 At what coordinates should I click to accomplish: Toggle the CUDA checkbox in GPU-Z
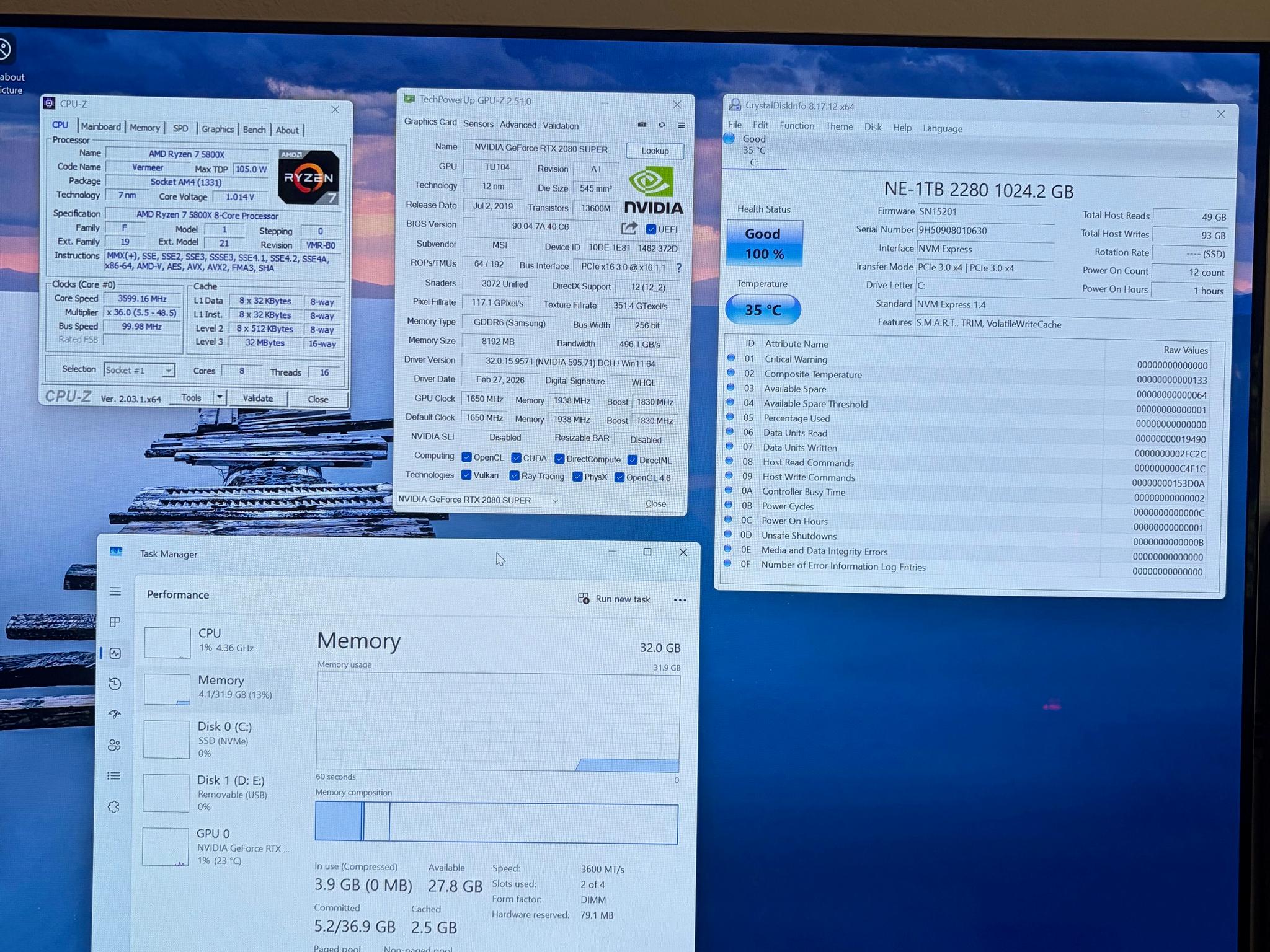(516, 457)
